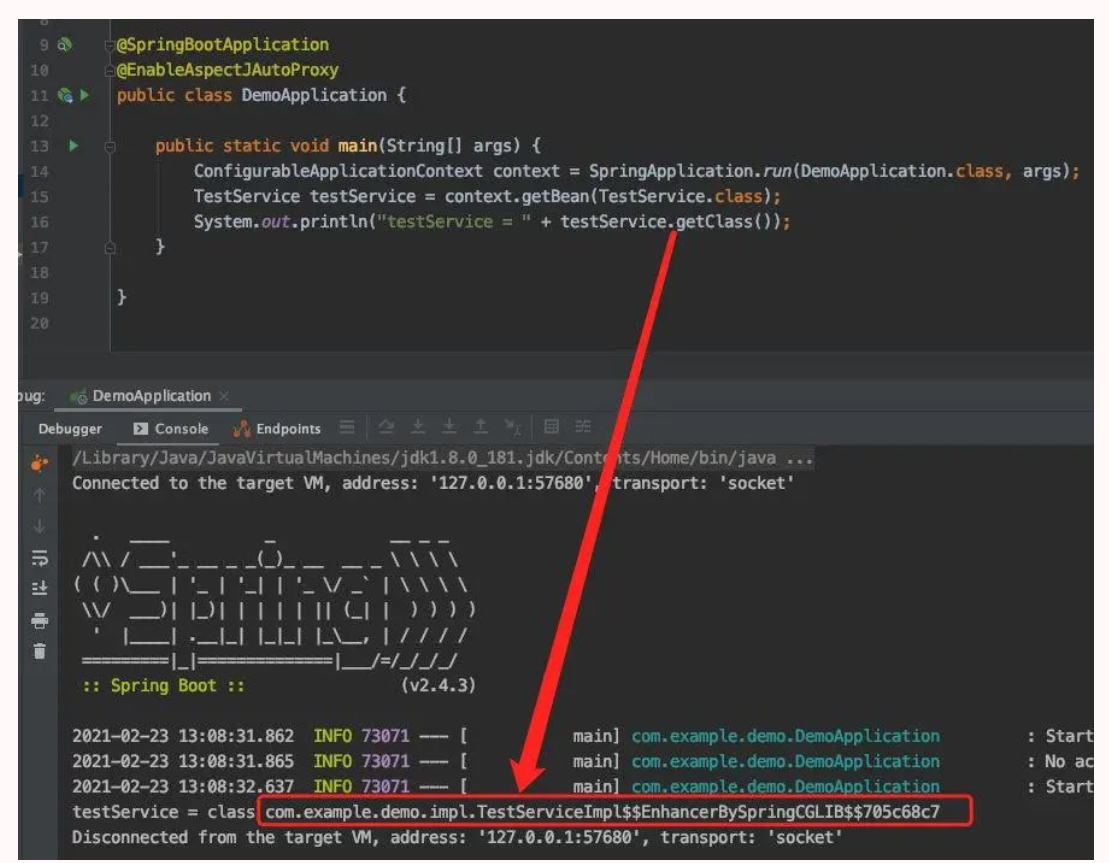Click the 'Disconnected from the target VM' console line

[x=457, y=838]
